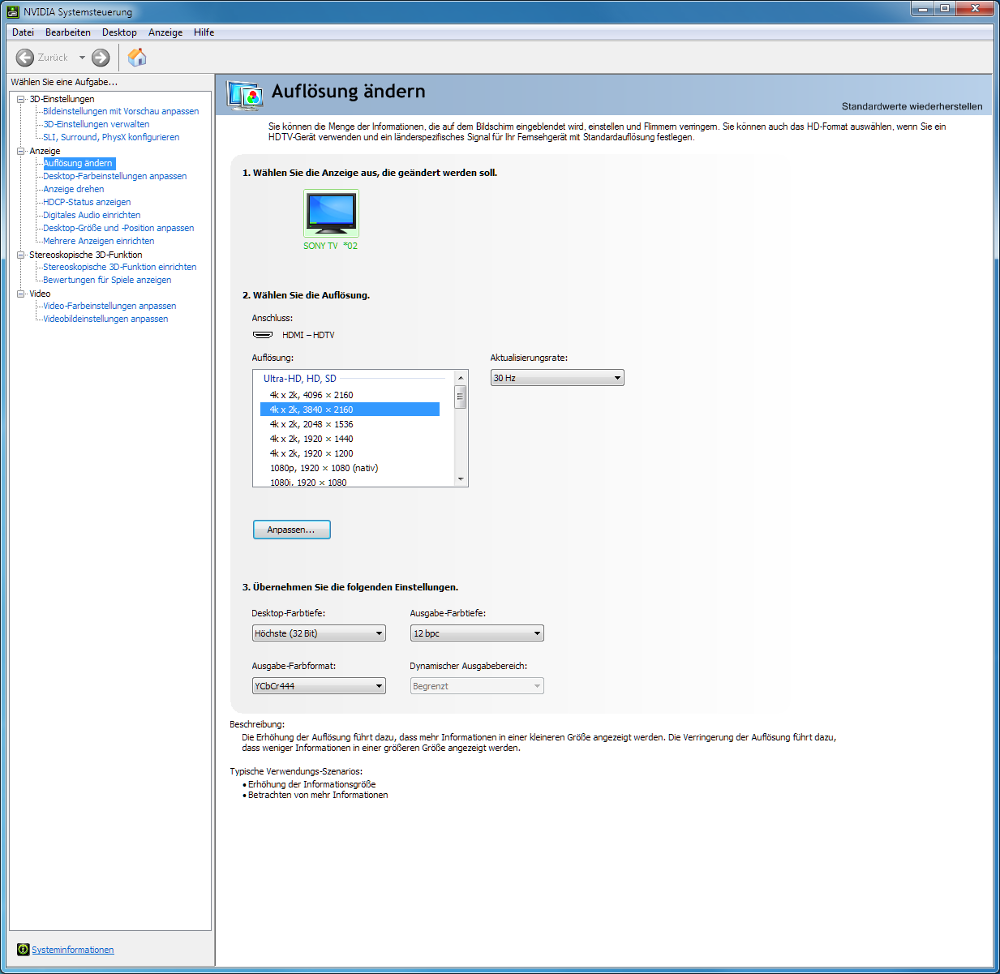Select resolution 4096 × 2160
The width and height of the screenshot is (1000, 974).
click(349, 395)
